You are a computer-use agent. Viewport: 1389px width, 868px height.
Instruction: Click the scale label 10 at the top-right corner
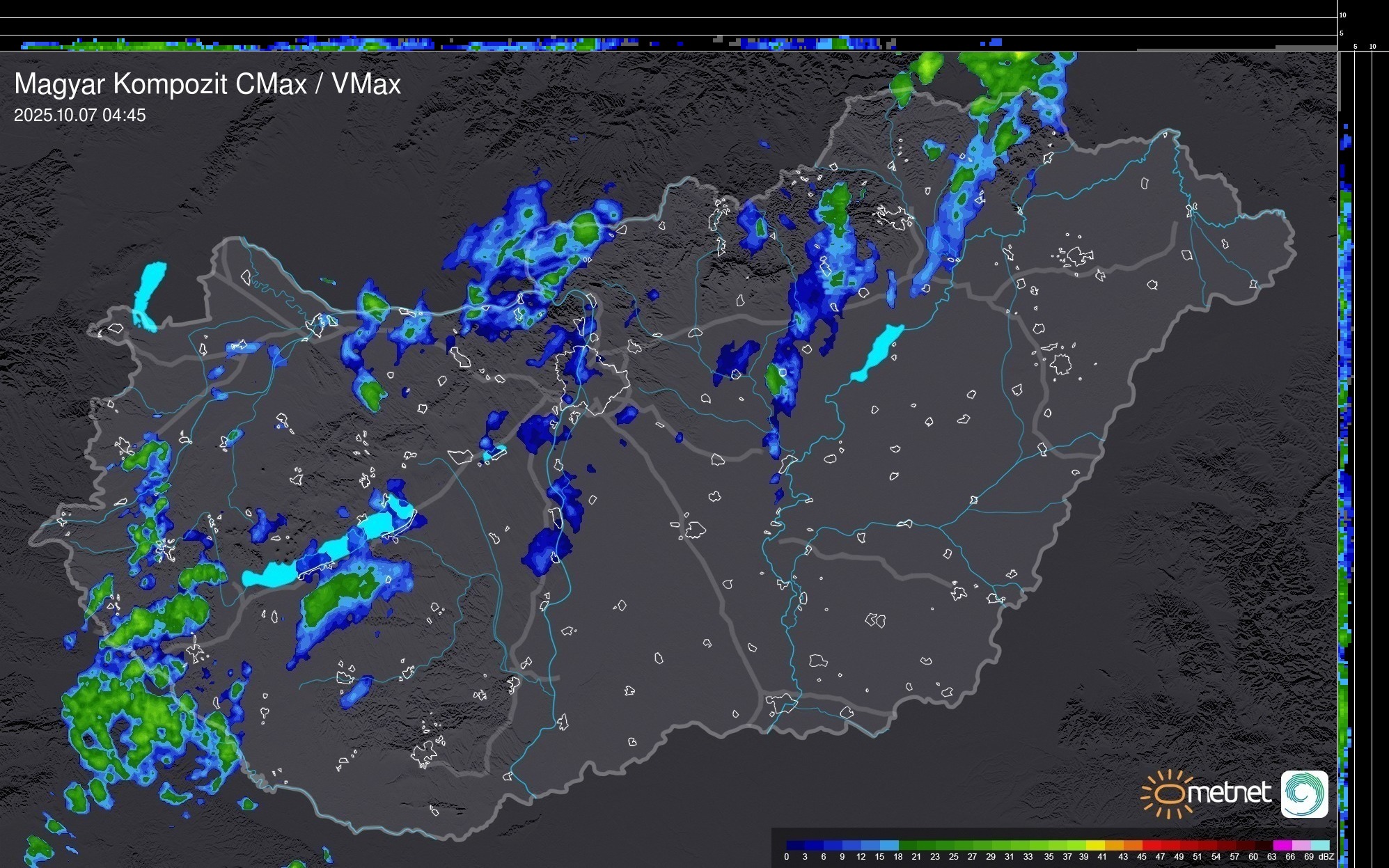point(1343,15)
